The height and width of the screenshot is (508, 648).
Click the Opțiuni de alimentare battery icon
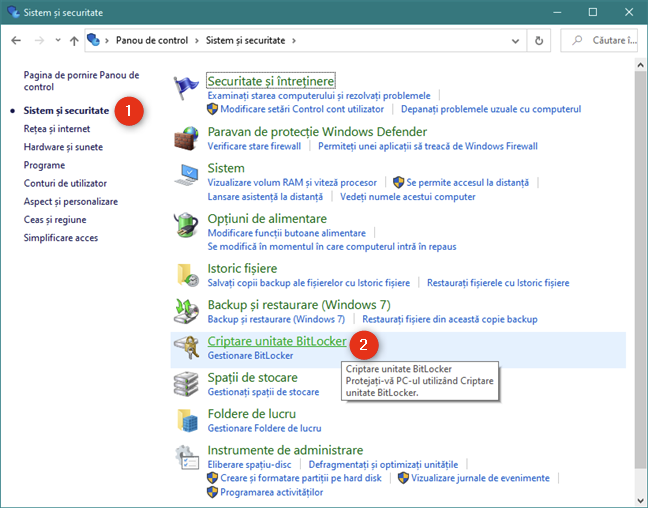[x=186, y=225]
